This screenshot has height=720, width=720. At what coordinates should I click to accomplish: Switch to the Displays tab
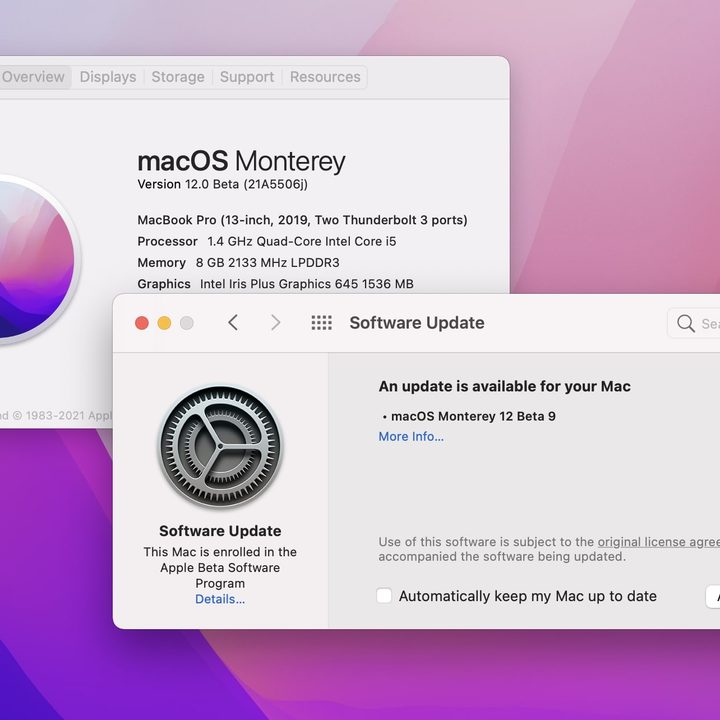pyautogui.click(x=108, y=77)
